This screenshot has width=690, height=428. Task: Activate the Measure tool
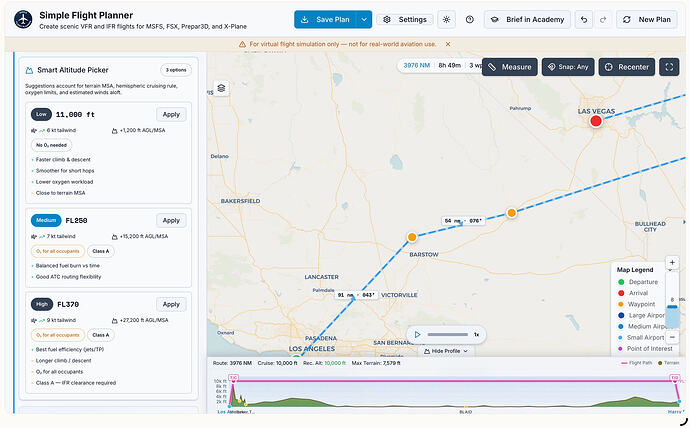tap(510, 67)
